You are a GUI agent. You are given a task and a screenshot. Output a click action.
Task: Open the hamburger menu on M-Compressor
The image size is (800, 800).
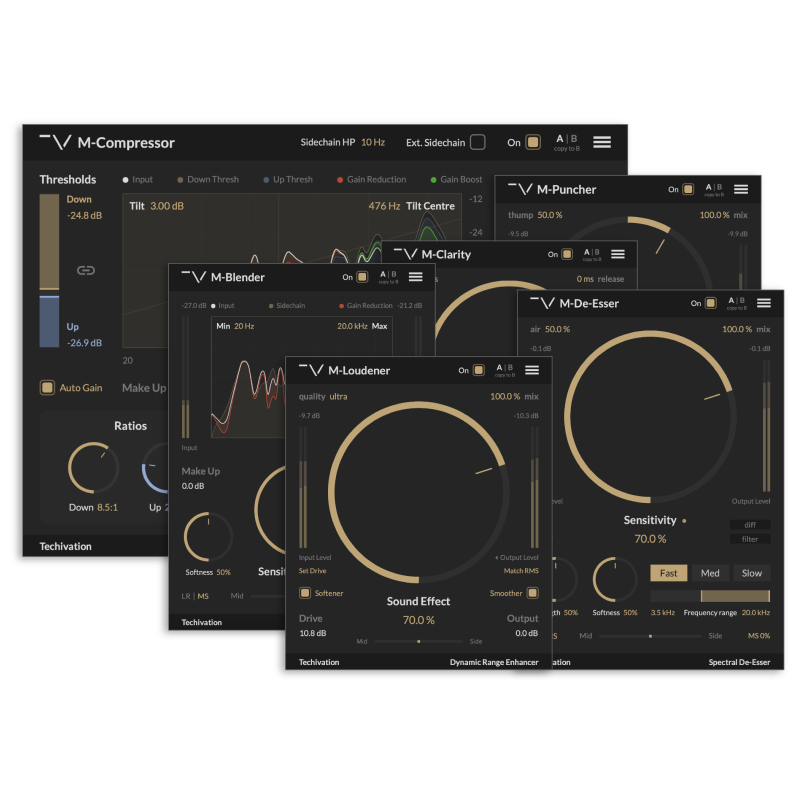coord(601,141)
